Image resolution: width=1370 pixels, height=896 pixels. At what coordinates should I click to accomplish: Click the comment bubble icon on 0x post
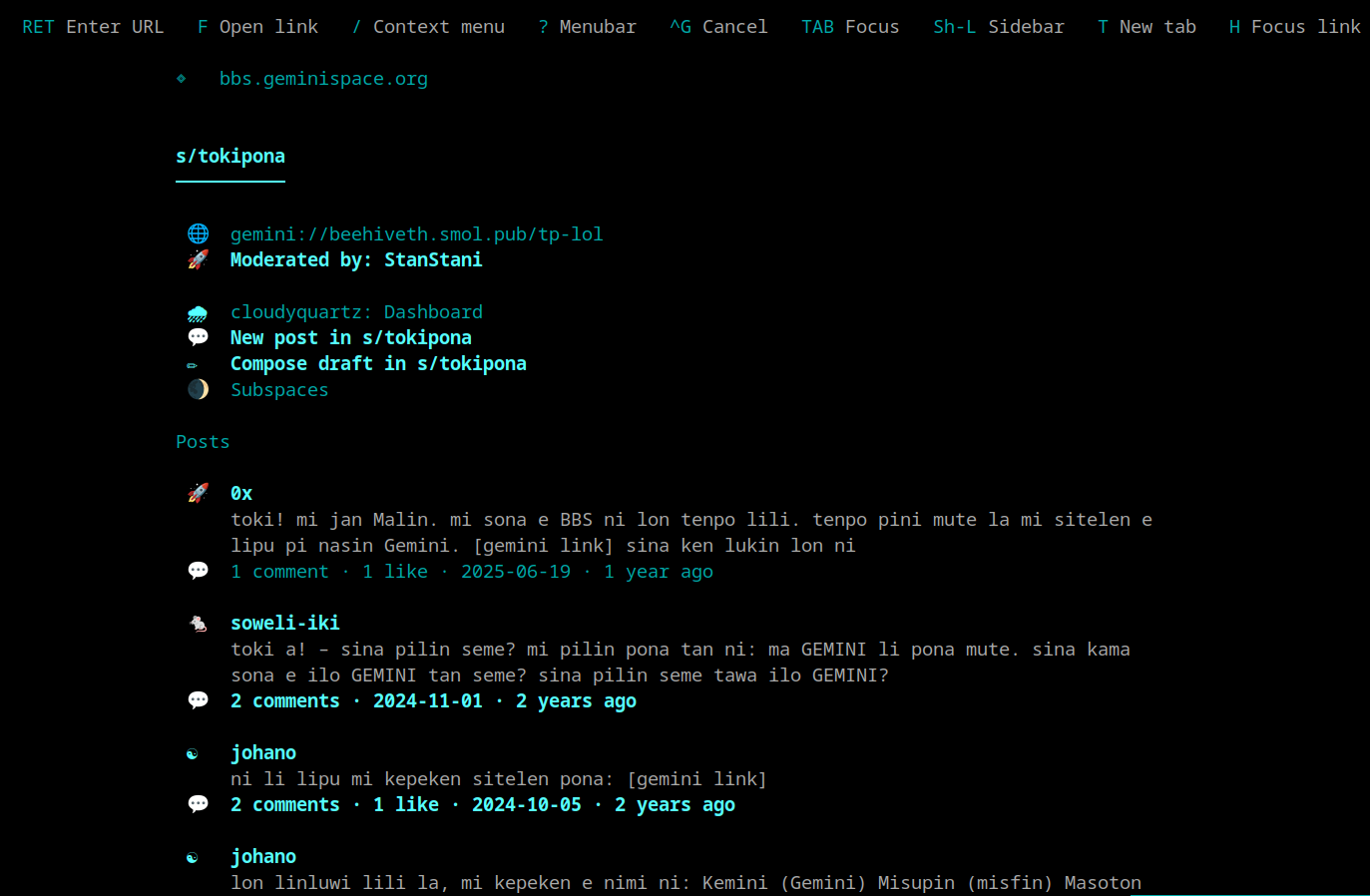(x=199, y=571)
